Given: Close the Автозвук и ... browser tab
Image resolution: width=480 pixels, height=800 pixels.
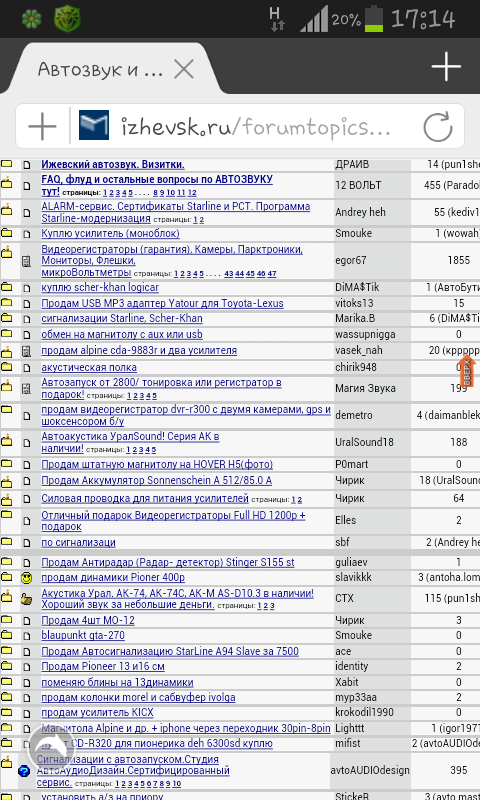Looking at the screenshot, I should coord(184,68).
